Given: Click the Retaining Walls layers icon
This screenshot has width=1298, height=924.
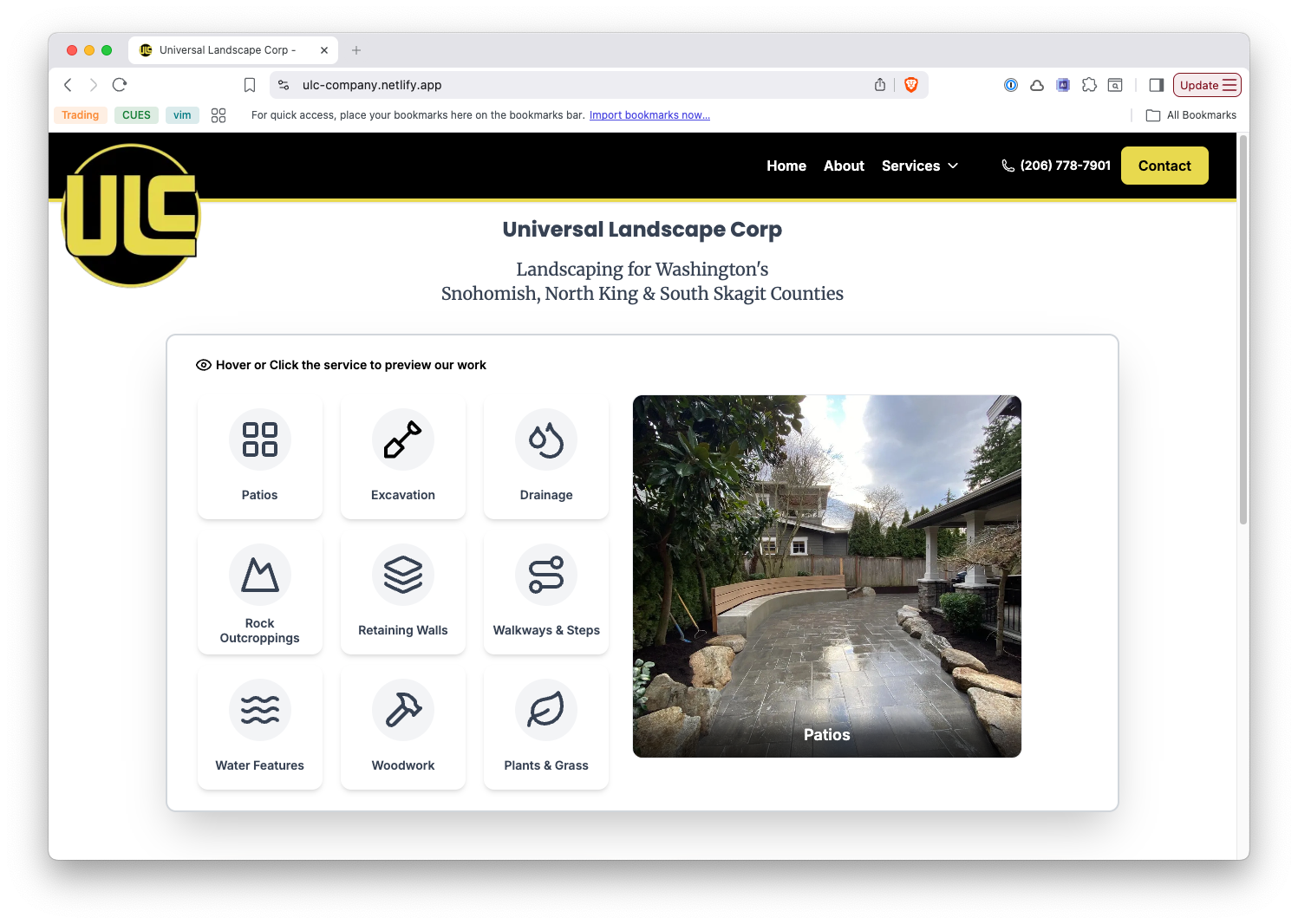Looking at the screenshot, I should coord(402,575).
